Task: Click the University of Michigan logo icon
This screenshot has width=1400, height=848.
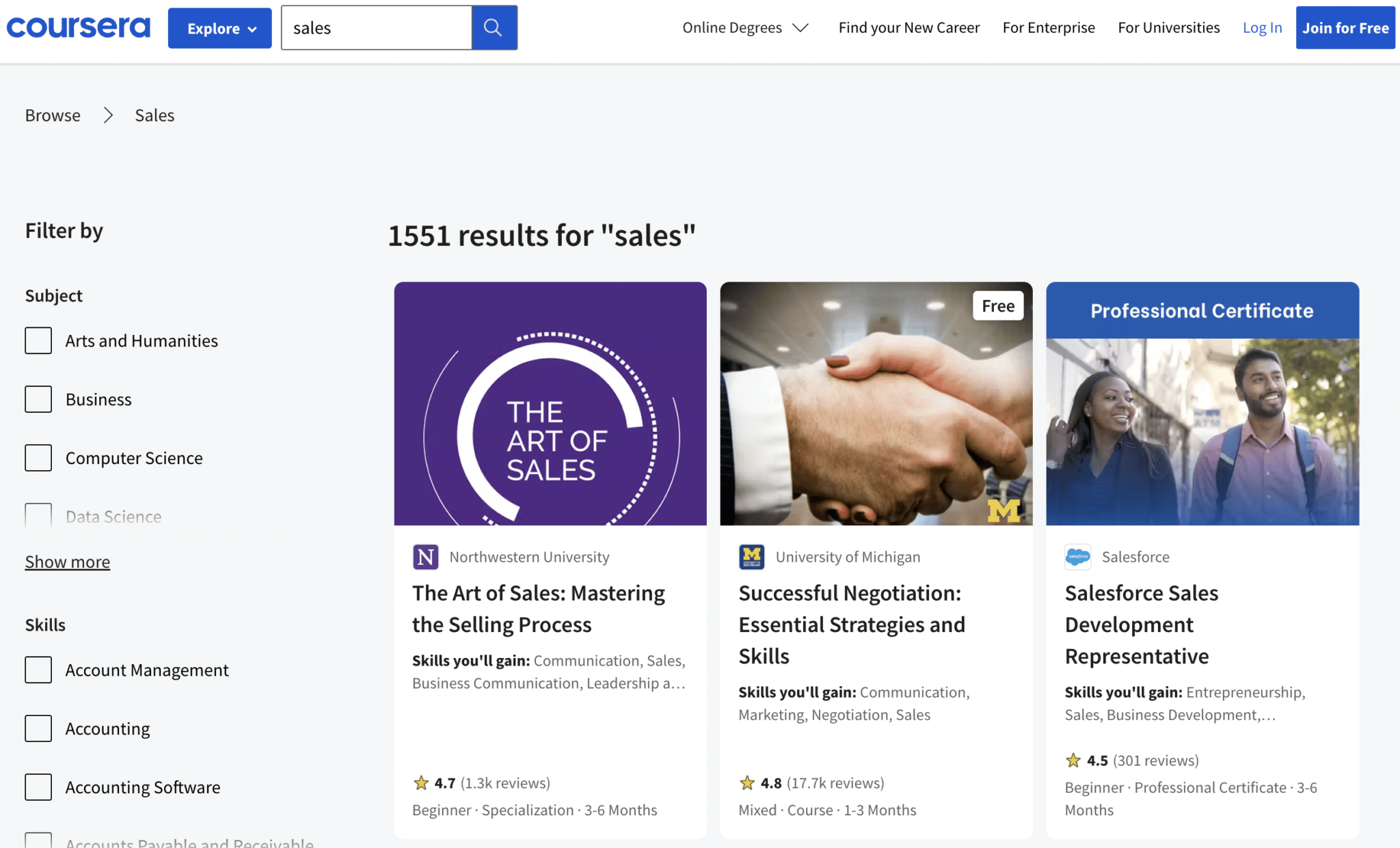Action: point(751,557)
